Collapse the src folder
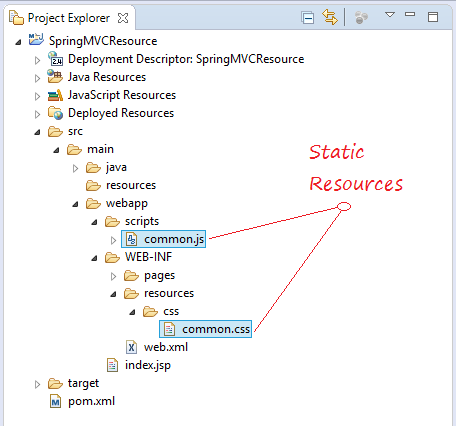 (x=37, y=132)
